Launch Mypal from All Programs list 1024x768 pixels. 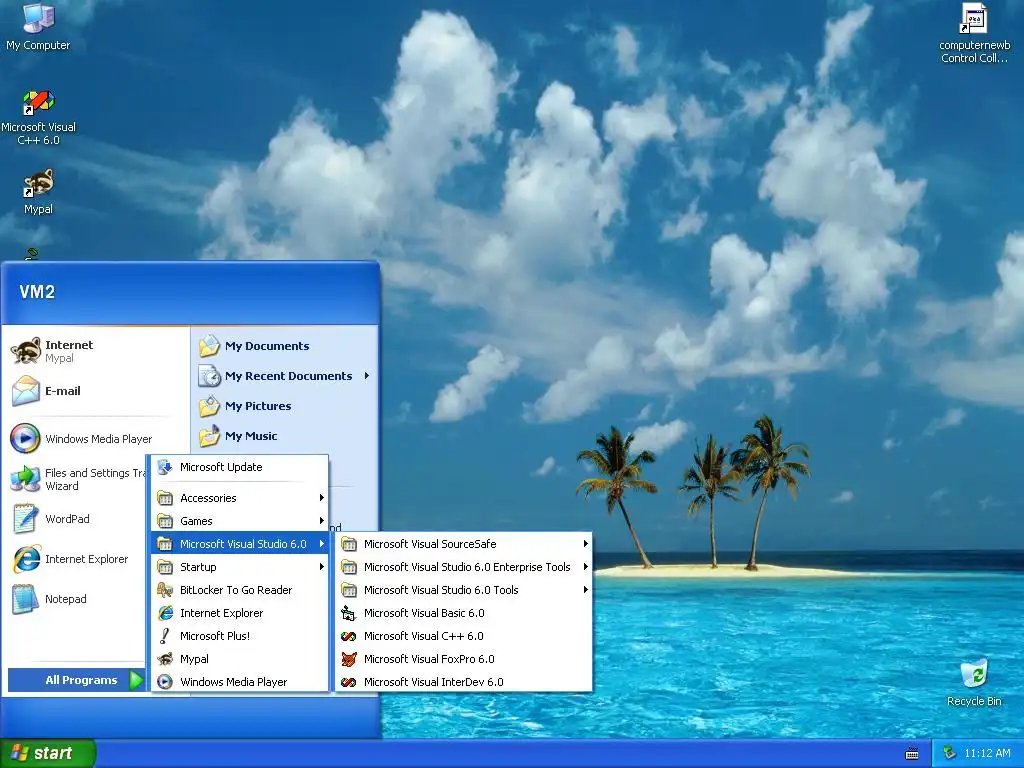pos(240,659)
